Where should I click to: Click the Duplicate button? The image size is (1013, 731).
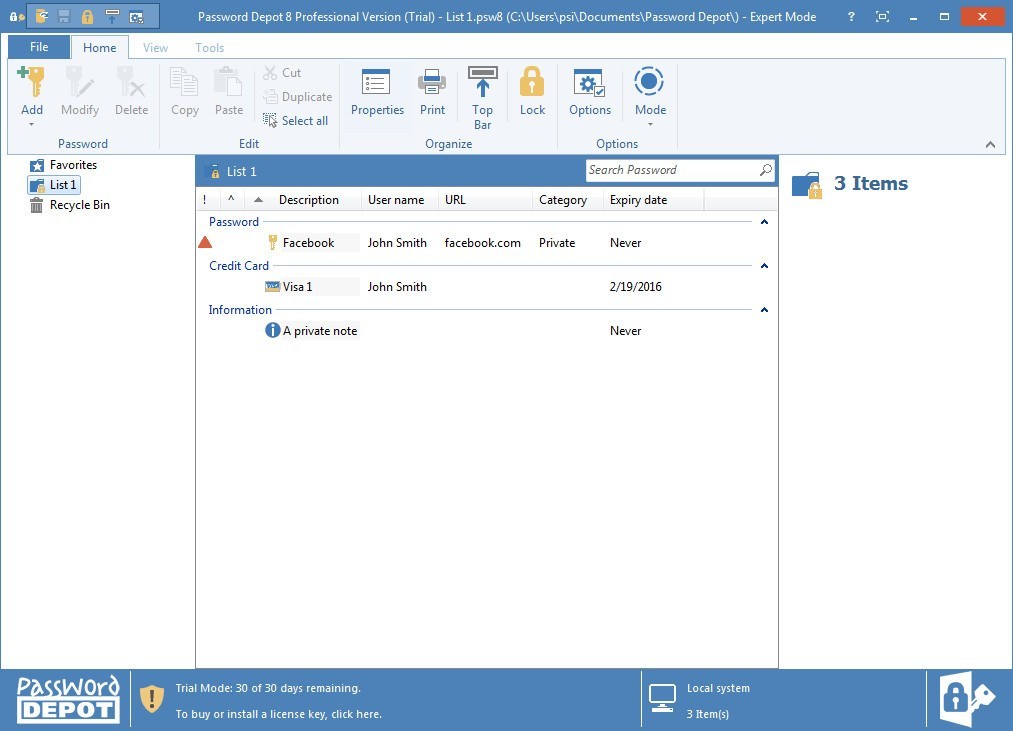298,96
